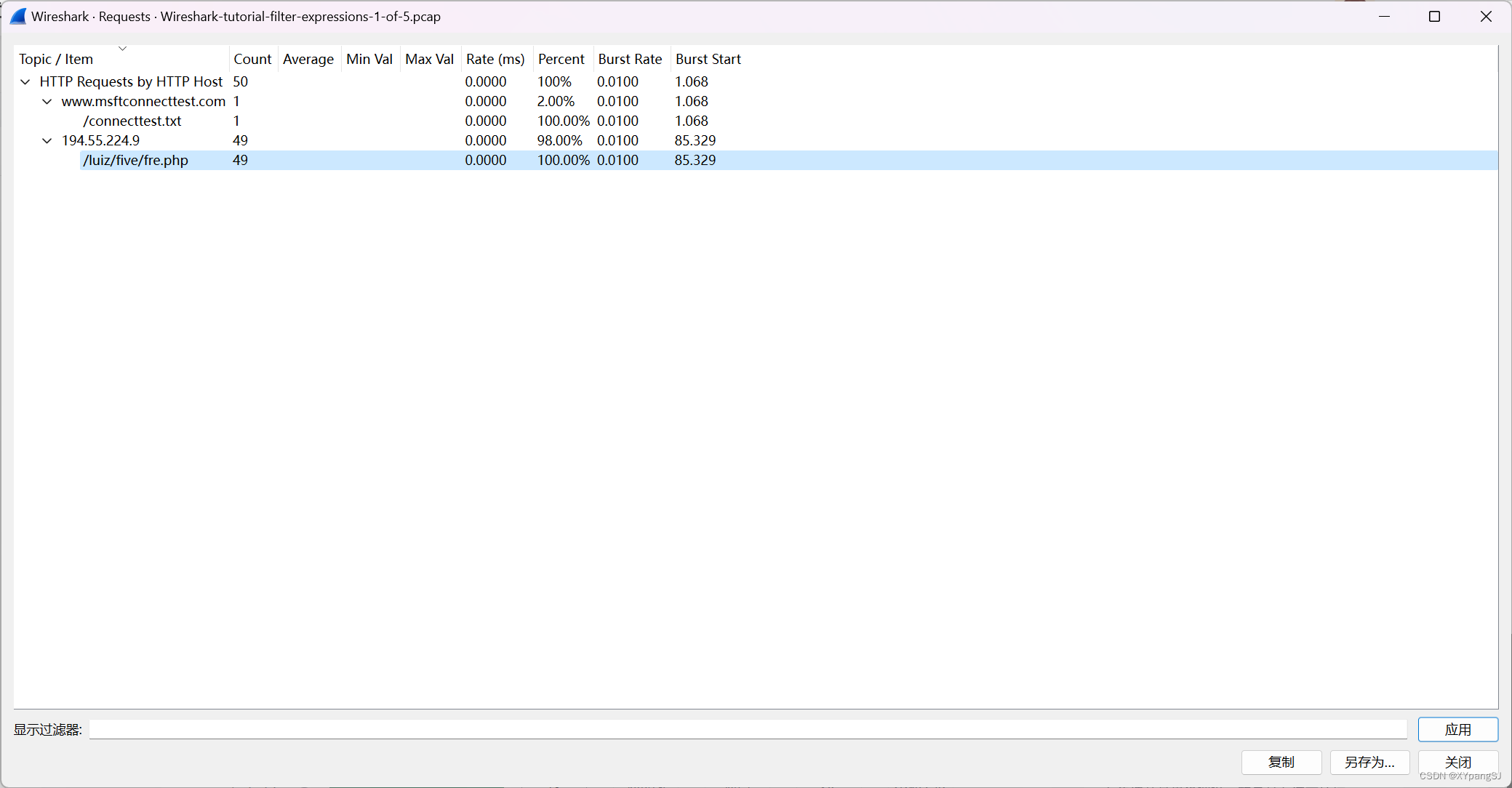
Task: Click the 应用 (Apply) button
Action: tap(1458, 730)
